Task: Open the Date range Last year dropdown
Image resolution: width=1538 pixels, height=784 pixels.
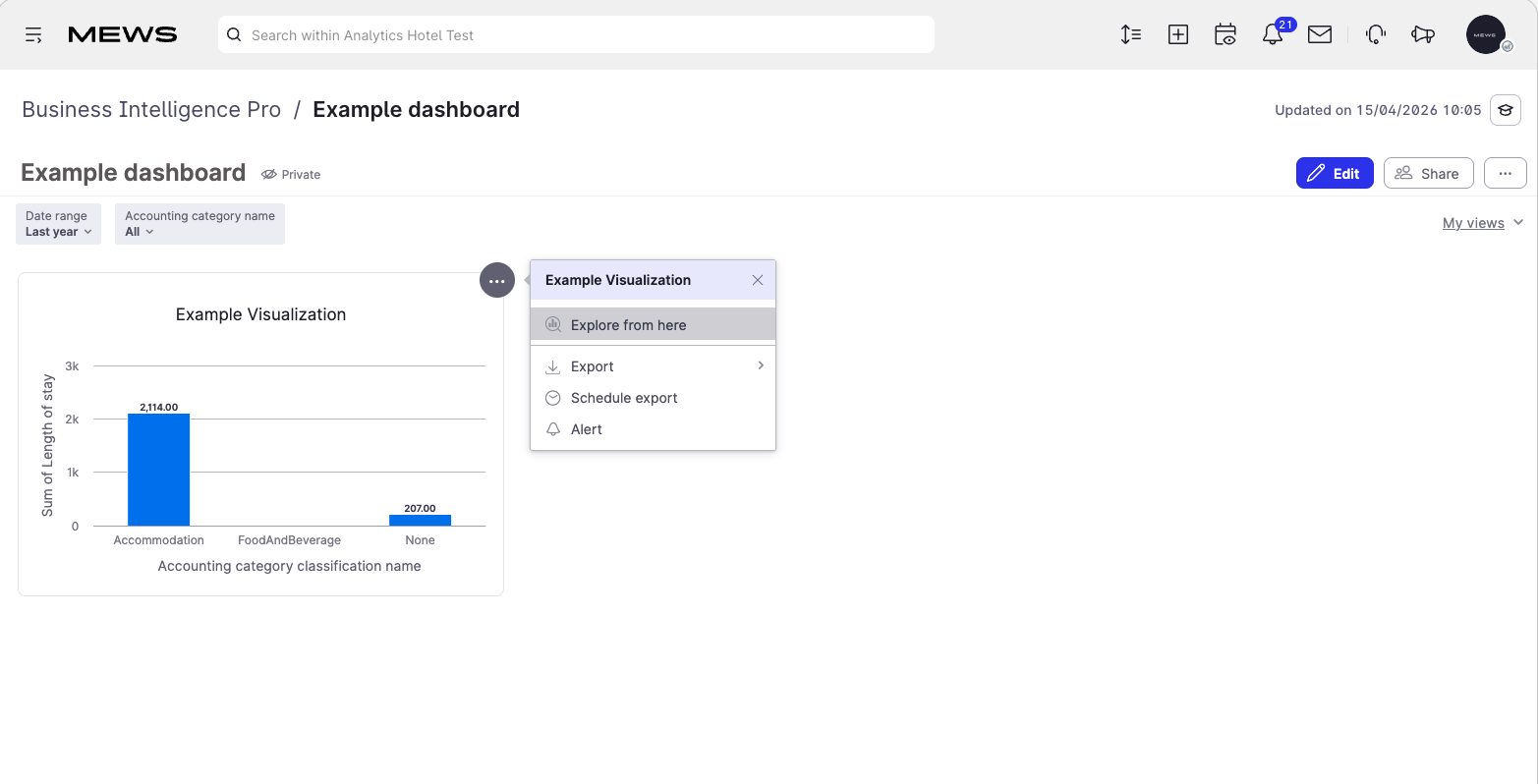Action: 58,224
